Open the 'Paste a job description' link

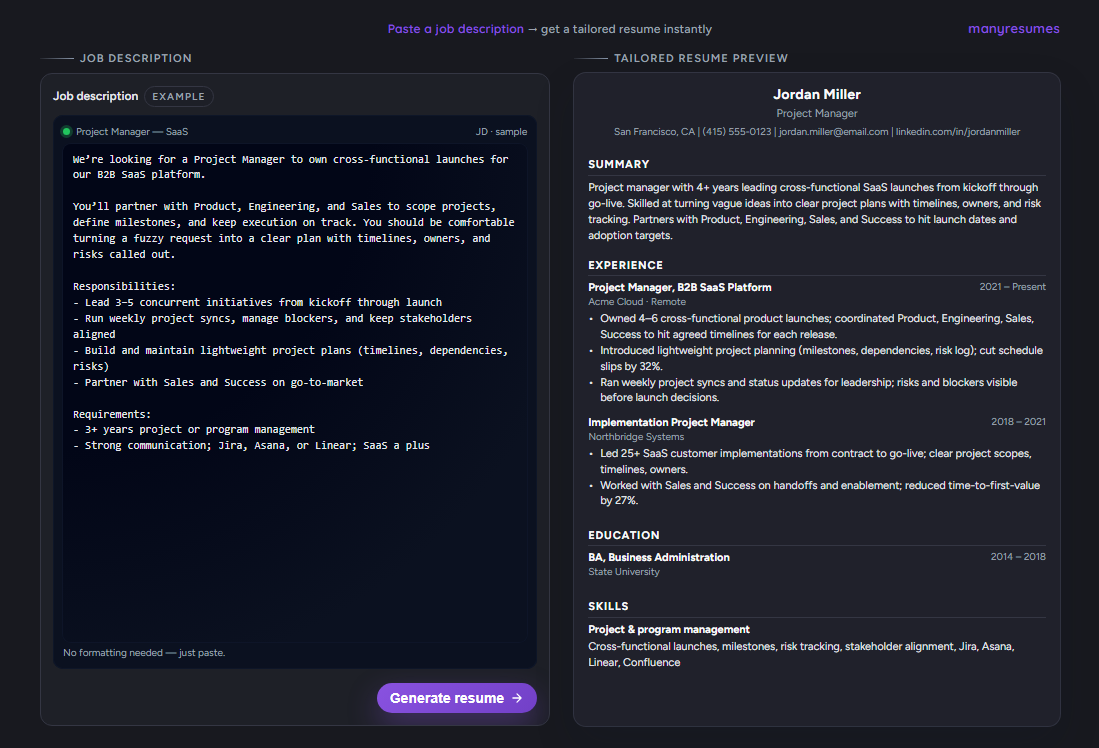tap(455, 28)
